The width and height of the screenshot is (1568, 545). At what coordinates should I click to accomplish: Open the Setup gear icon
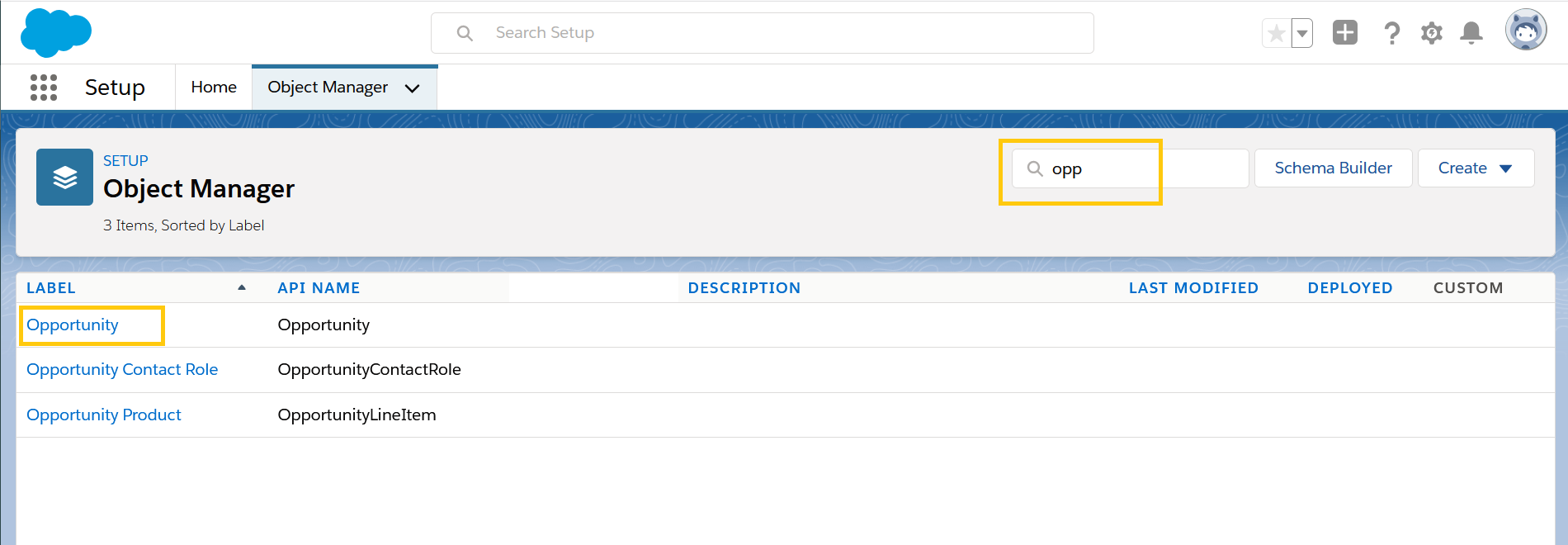click(1432, 33)
